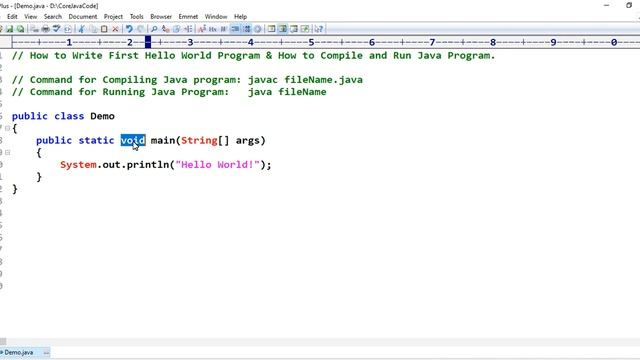Cut selection with the scissors icon
This screenshot has width=640, height=360.
81,29
